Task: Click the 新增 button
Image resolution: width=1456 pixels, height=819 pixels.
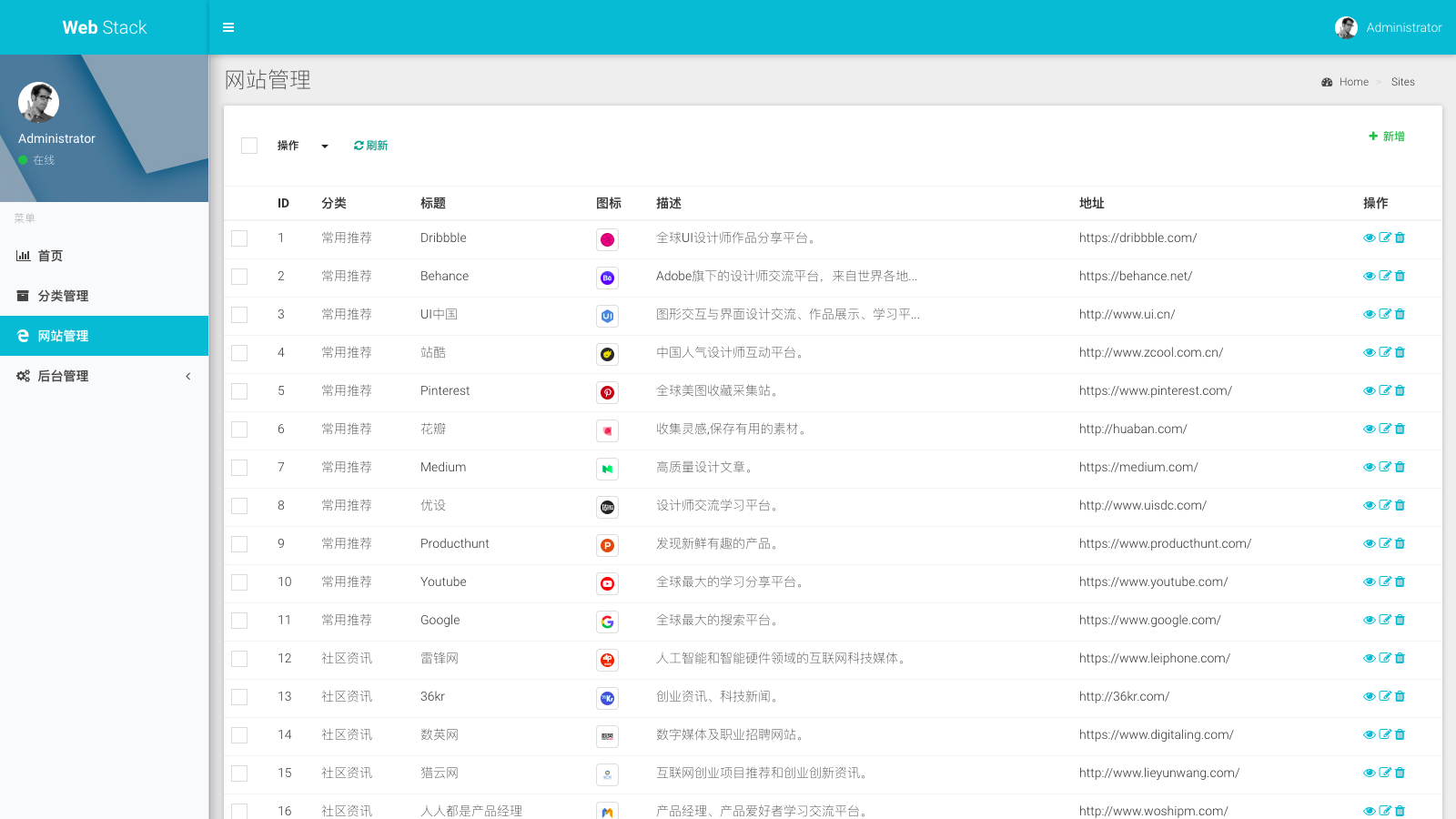Action: tap(1386, 136)
